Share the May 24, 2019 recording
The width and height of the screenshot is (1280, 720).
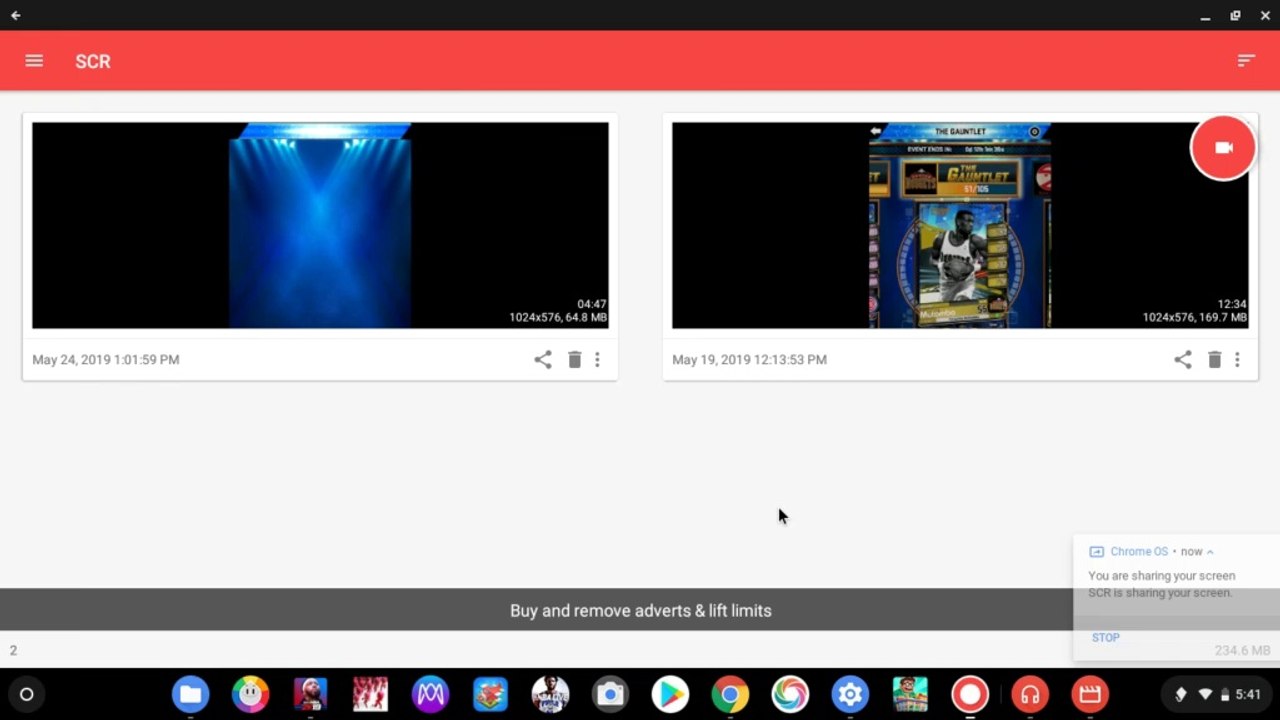[x=543, y=360]
